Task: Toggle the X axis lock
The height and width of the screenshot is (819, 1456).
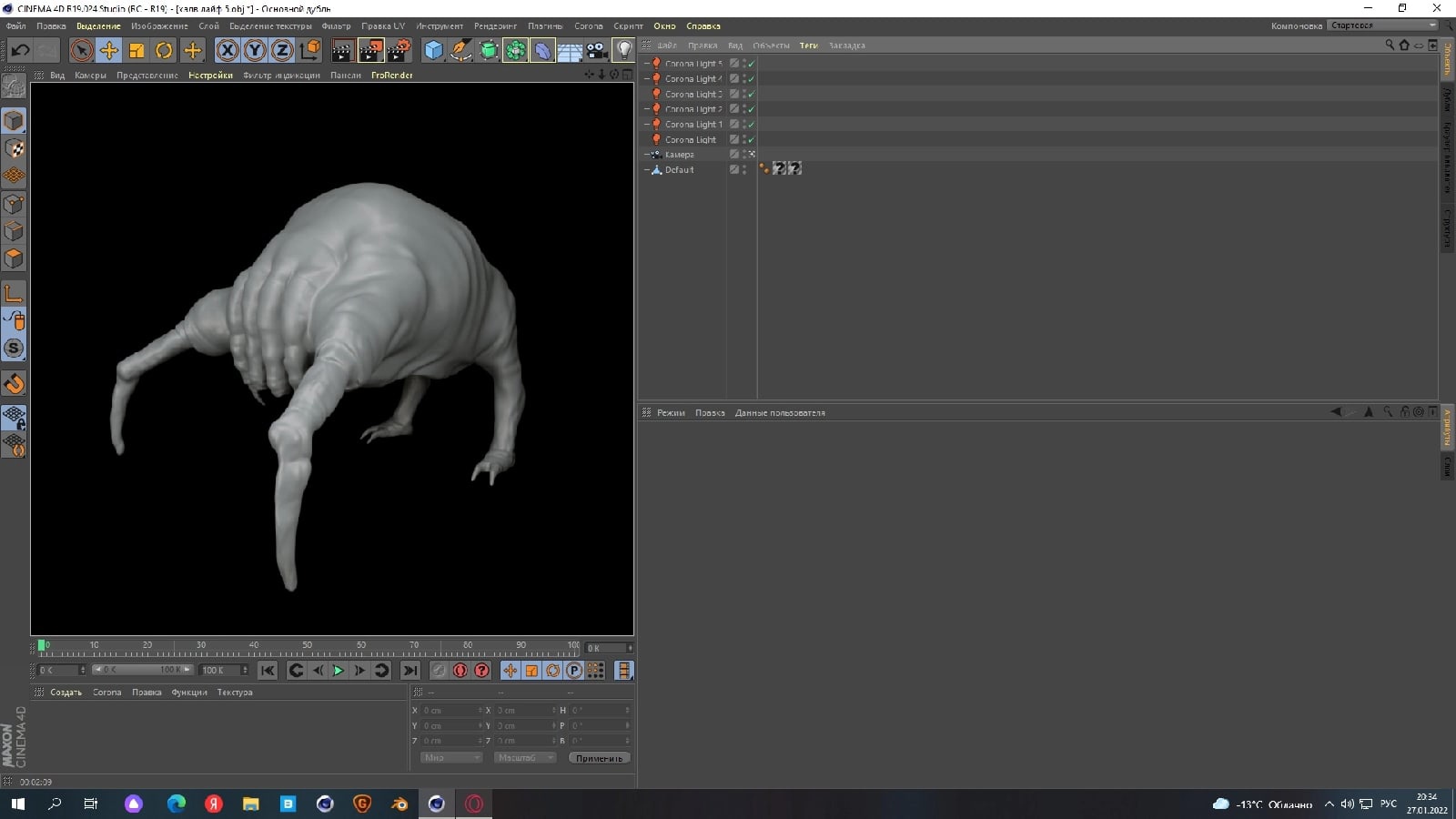Action: pyautogui.click(x=227, y=51)
